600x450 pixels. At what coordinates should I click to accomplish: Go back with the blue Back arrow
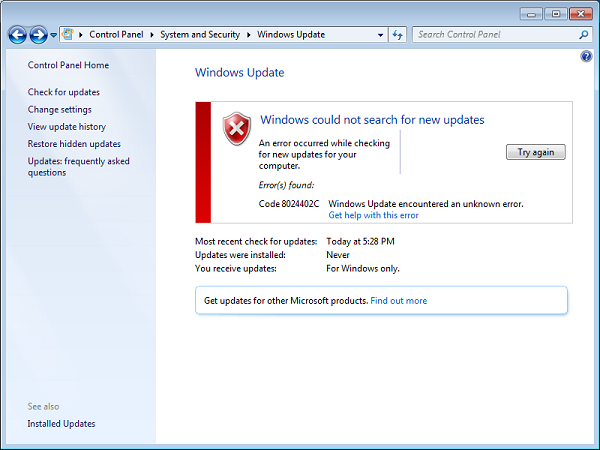pyautogui.click(x=17, y=35)
